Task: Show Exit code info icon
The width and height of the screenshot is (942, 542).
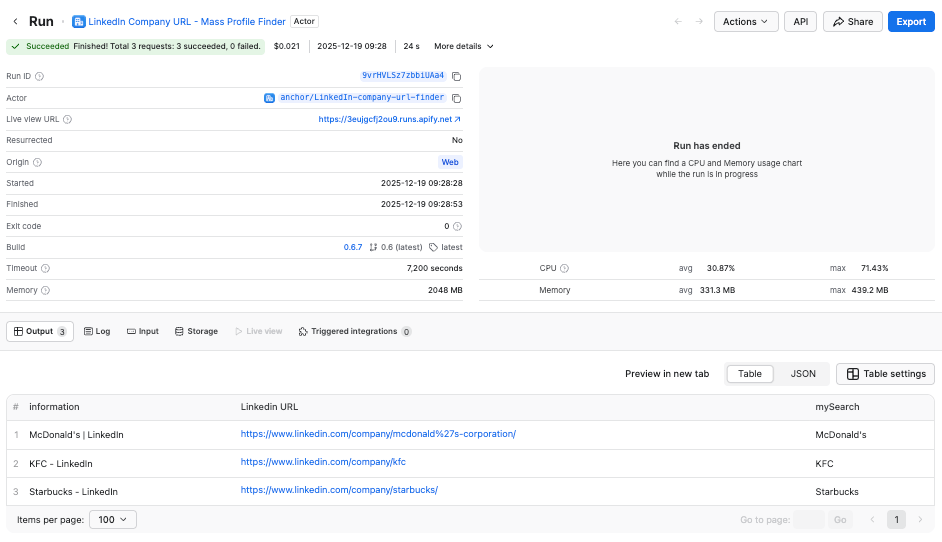Action: tap(457, 227)
